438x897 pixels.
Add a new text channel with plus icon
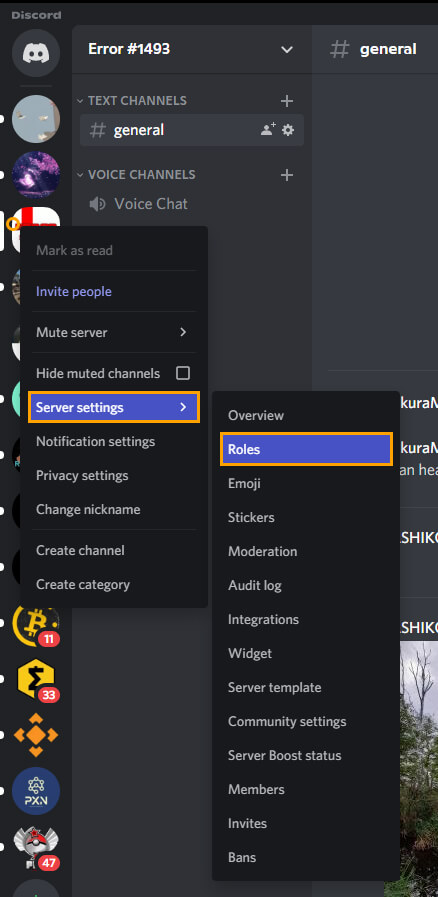(286, 101)
